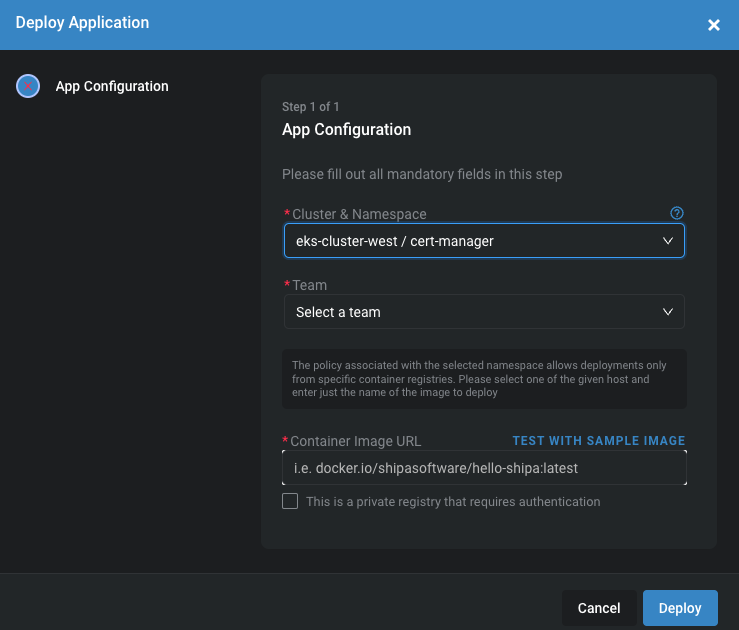Expand the chevron on the eks-cluster-west dropdown
Screen dimensions: 739x630
(668, 241)
